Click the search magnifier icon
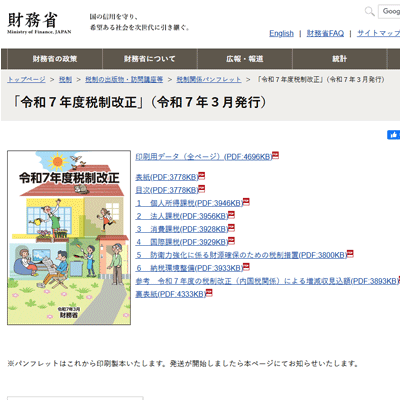Screen dimensions: 400x400 pos(369,11)
